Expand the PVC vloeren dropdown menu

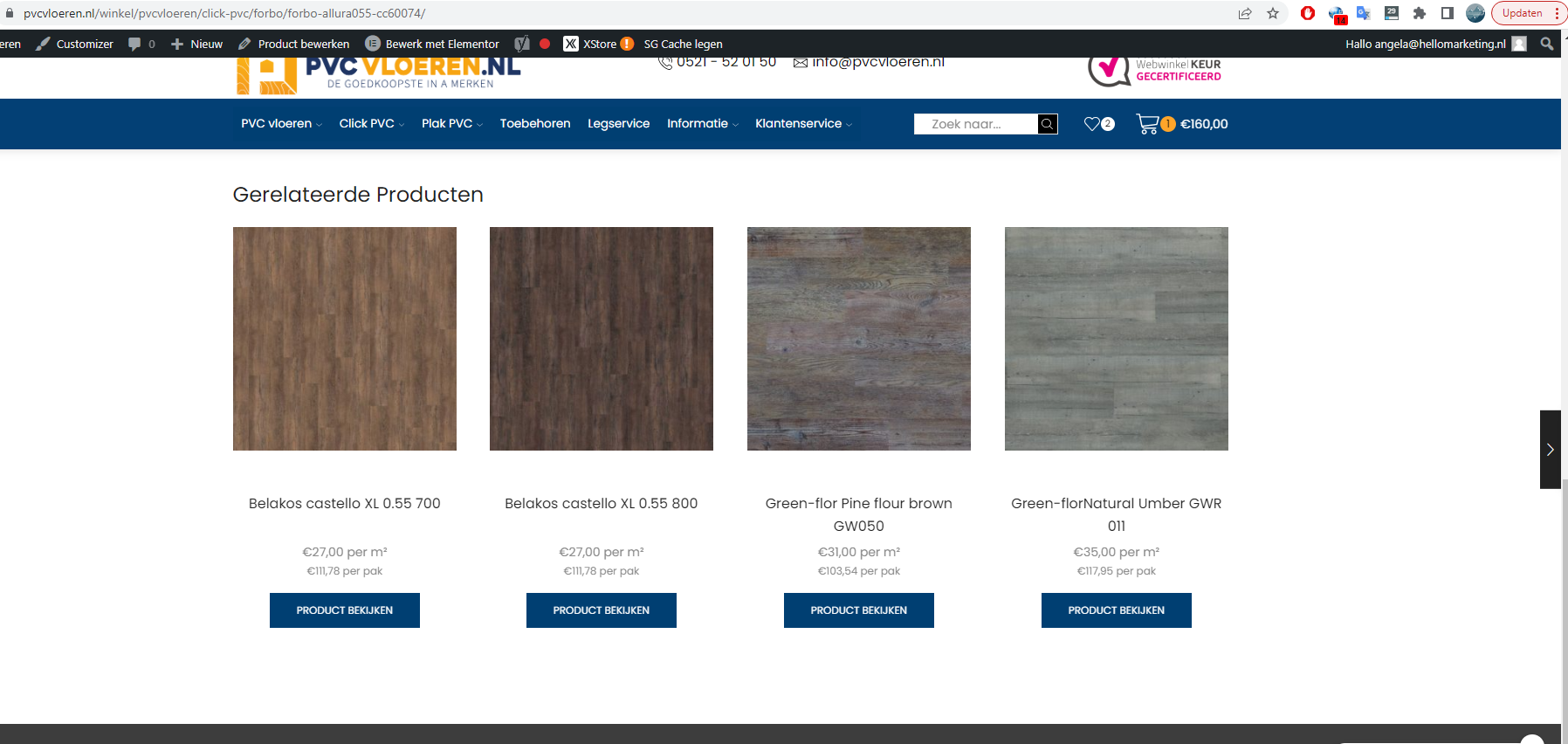281,124
